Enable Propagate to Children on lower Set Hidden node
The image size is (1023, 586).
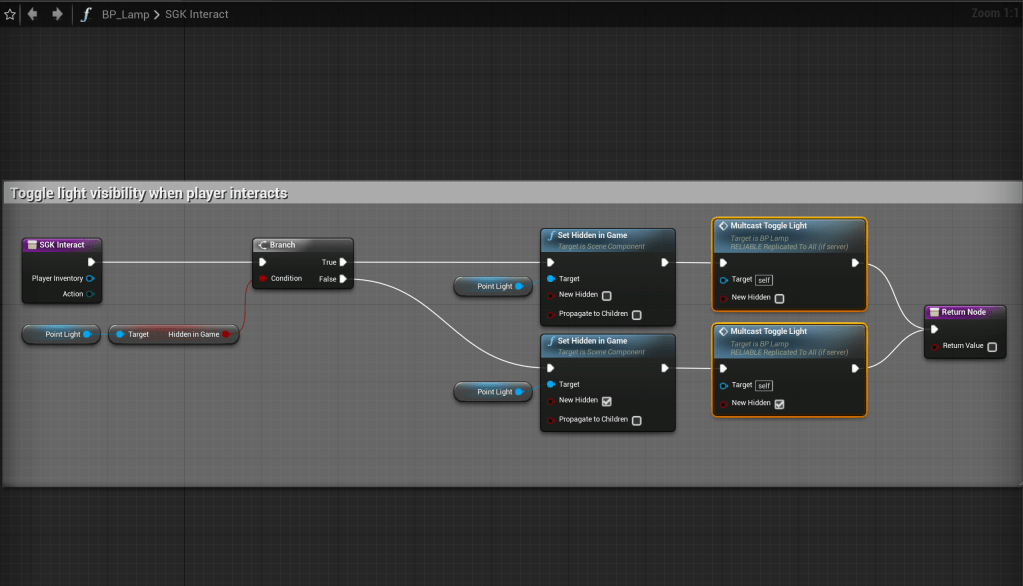[x=637, y=420]
